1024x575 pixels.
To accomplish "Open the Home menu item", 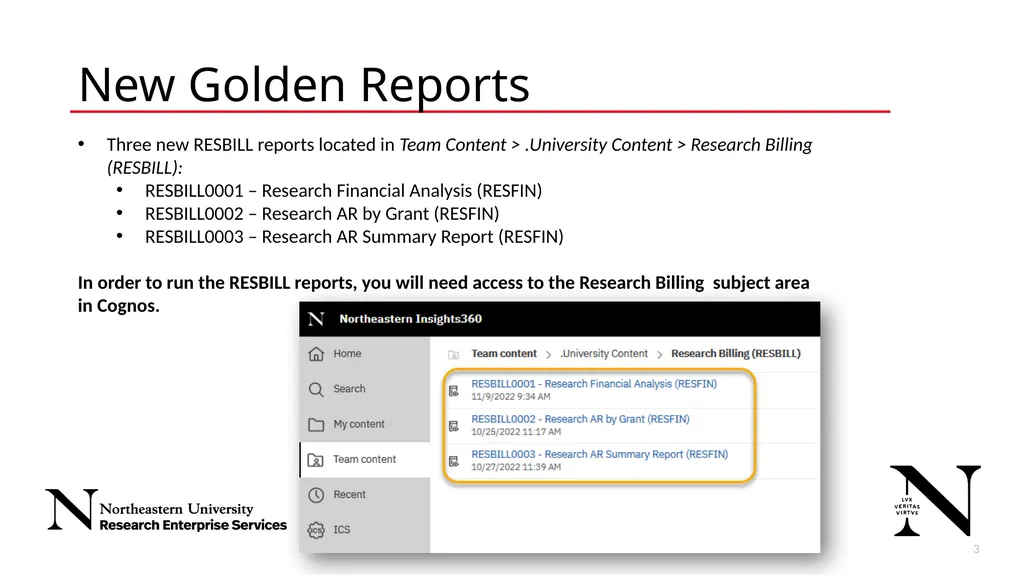I will pos(364,353).
